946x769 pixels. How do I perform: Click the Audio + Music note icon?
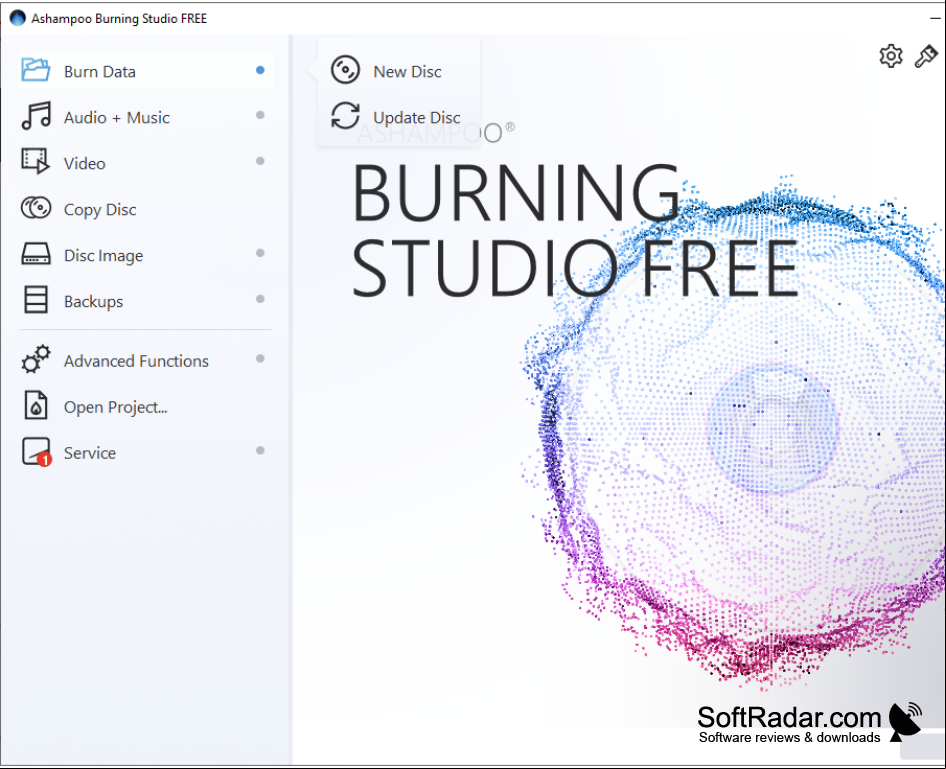pos(36,116)
